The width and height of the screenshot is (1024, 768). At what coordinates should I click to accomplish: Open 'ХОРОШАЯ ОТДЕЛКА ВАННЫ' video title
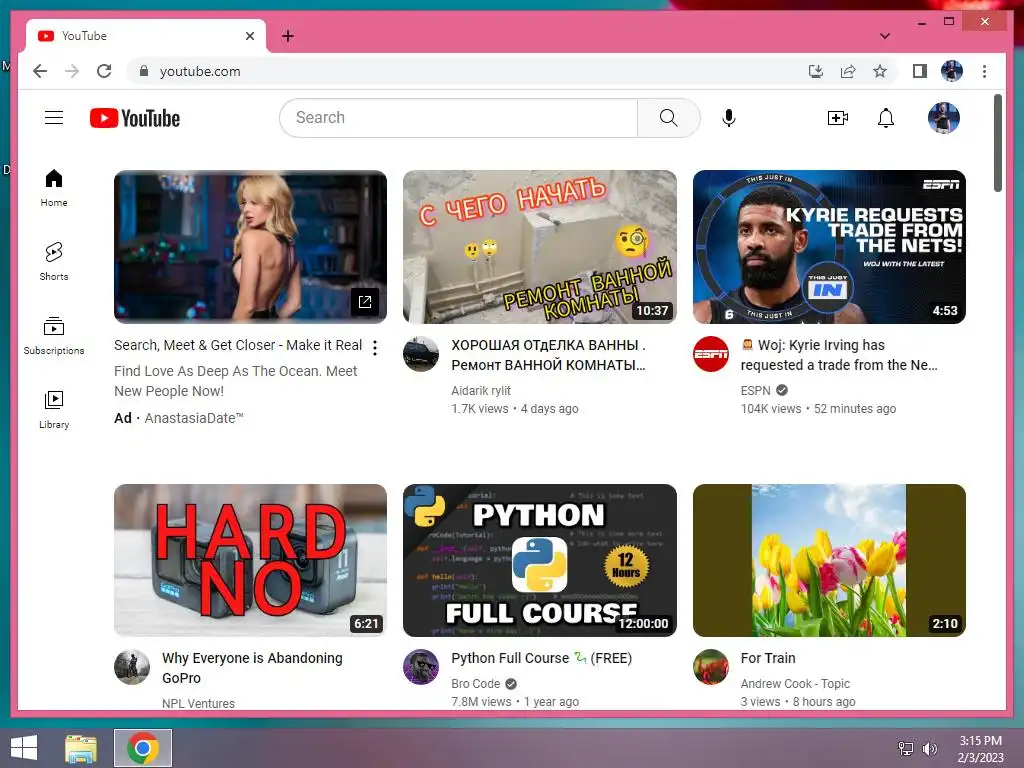549,355
